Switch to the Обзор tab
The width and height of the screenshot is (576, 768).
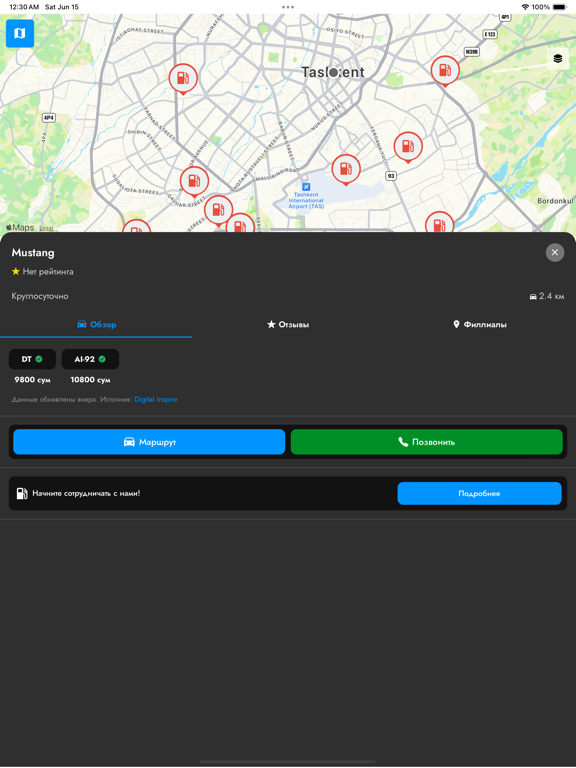point(96,324)
